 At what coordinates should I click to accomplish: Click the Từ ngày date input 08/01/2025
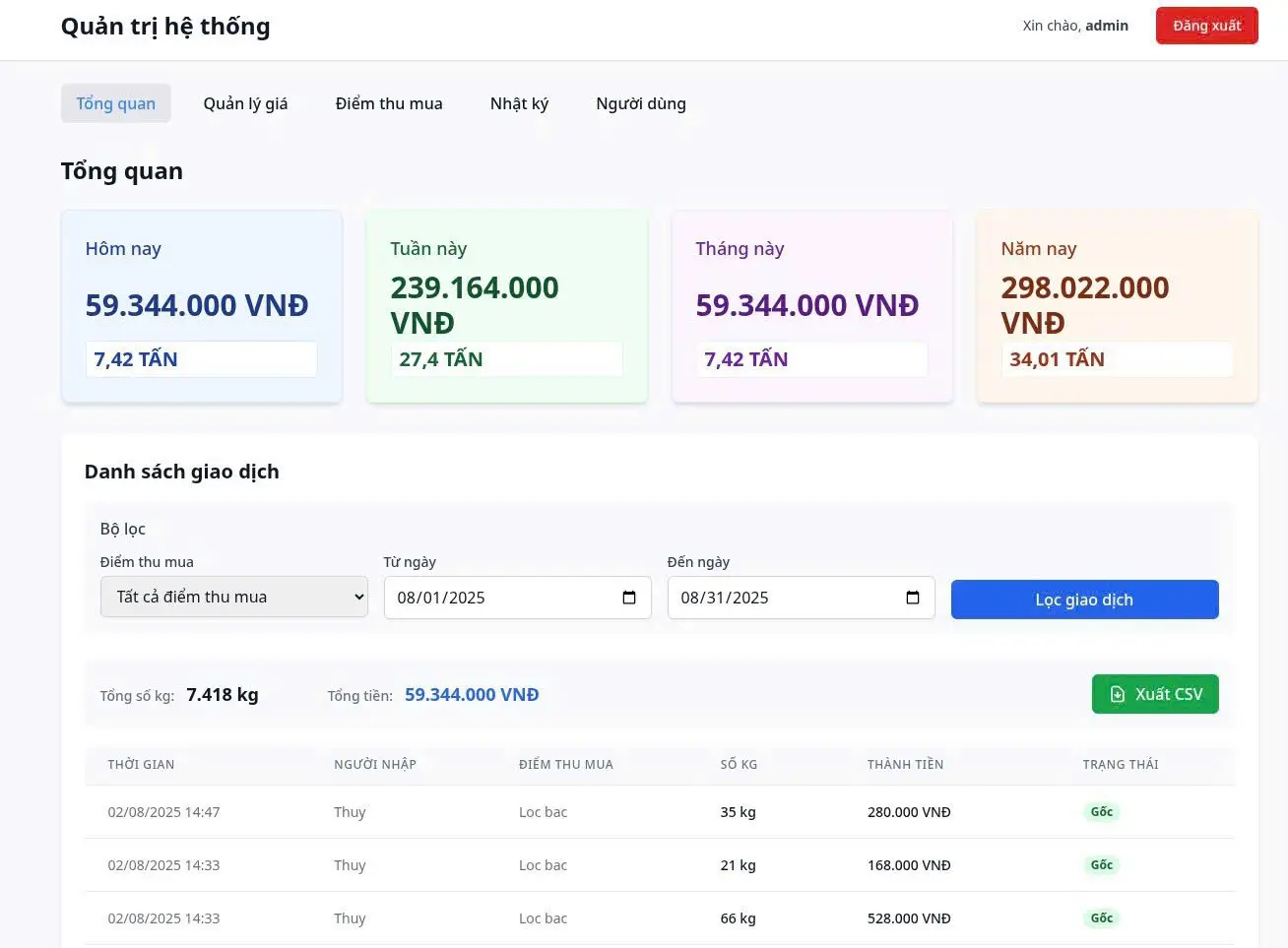(517, 598)
